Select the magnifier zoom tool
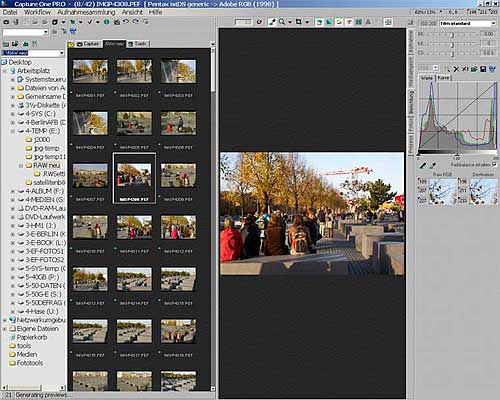The width and height of the screenshot is (500, 400). [x=282, y=22]
